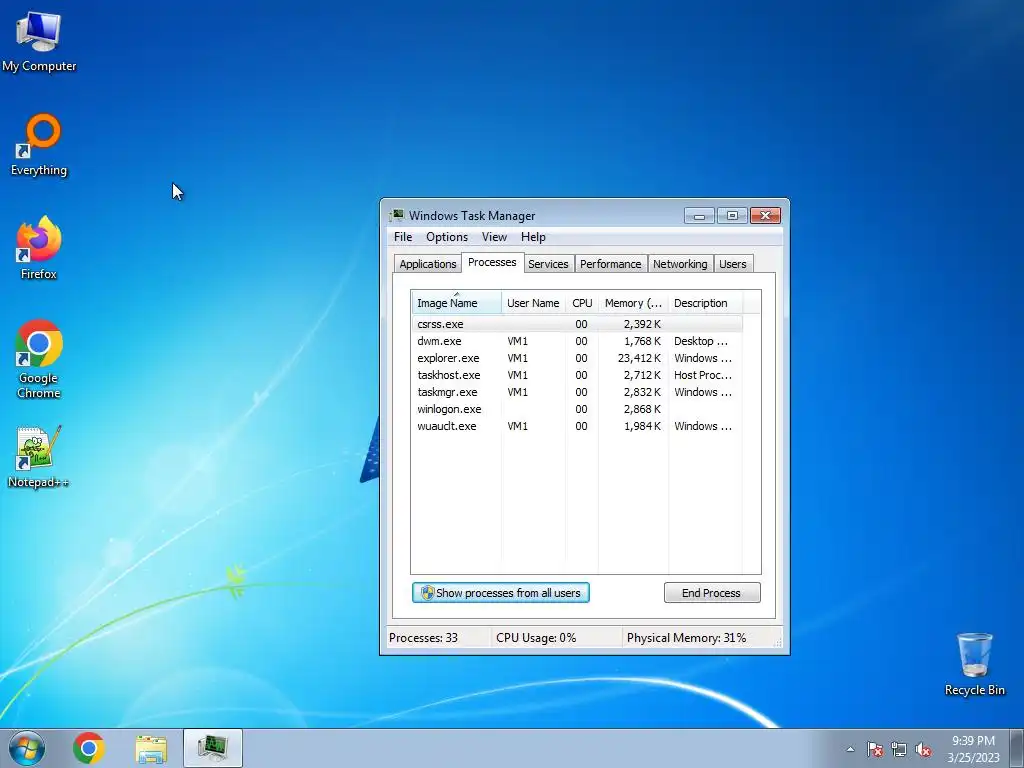Image resolution: width=1024 pixels, height=768 pixels.
Task: Switch to the Performance tab
Action: pyautogui.click(x=611, y=264)
